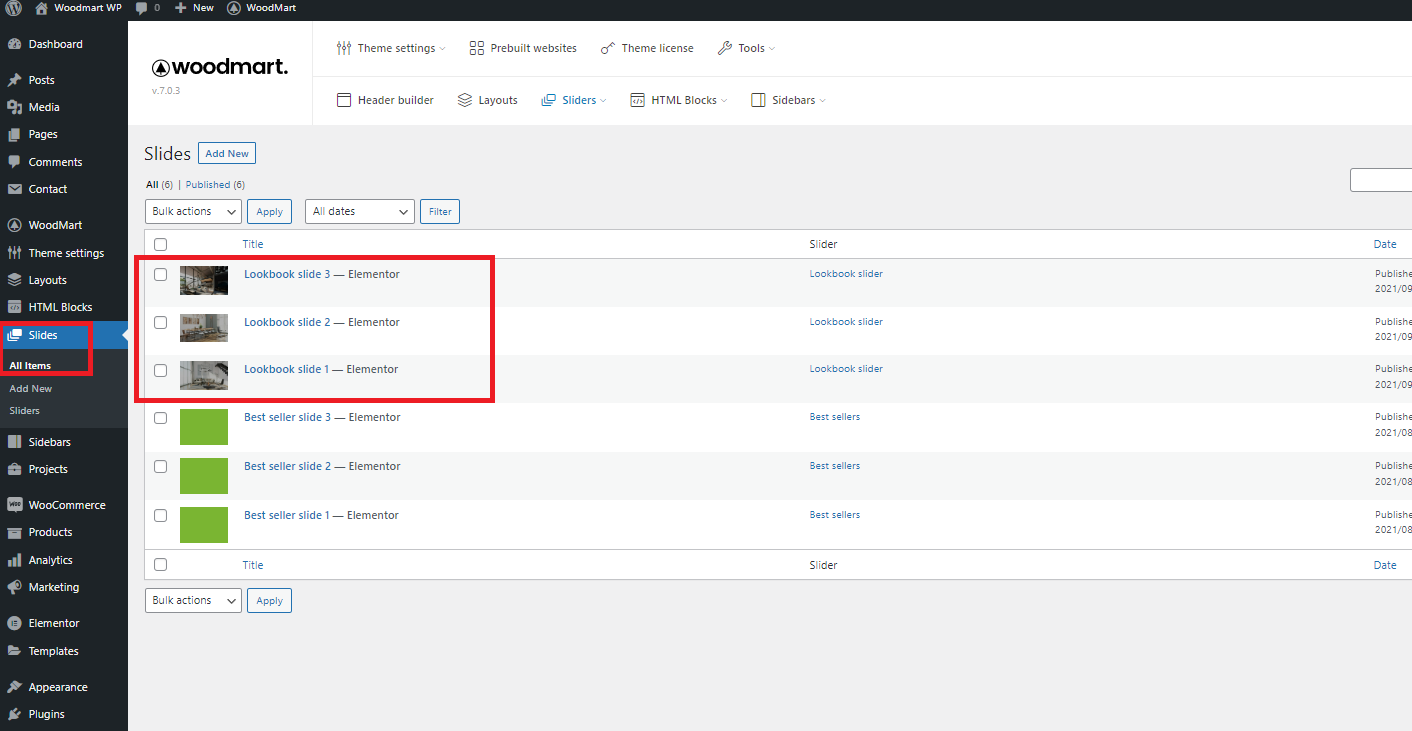Click the Contact envelope icon in sidebar
Image resolution: width=1412 pixels, height=731 pixels.
click(x=14, y=189)
